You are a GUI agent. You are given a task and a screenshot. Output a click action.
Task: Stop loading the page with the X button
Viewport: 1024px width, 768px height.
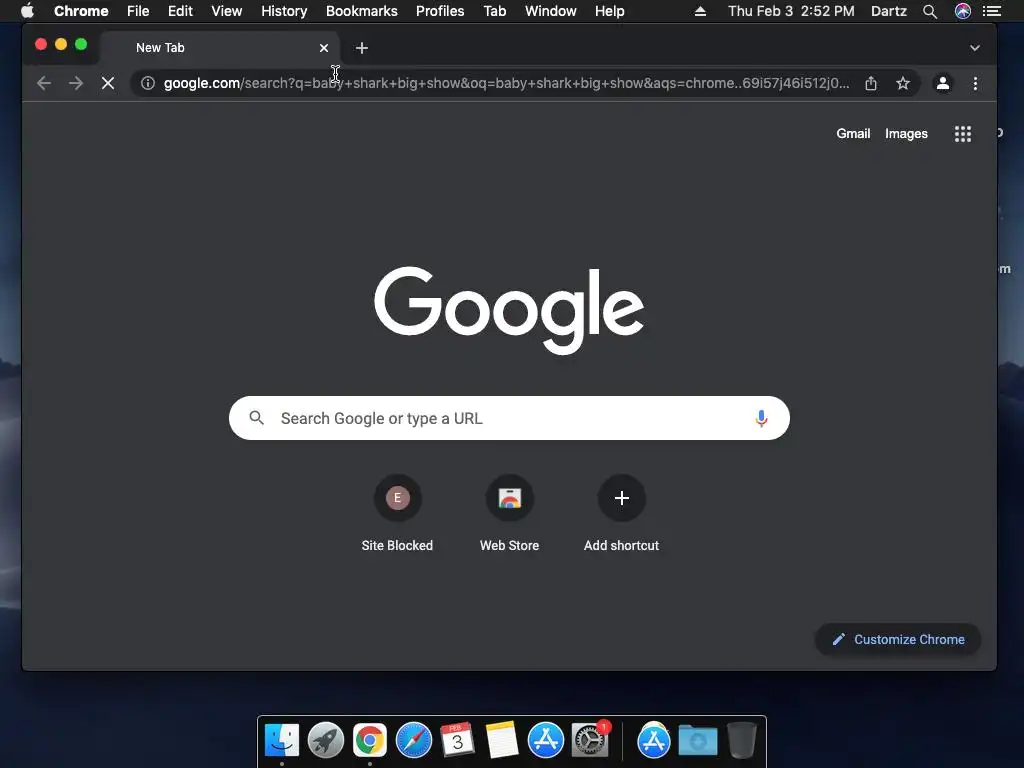coord(108,84)
